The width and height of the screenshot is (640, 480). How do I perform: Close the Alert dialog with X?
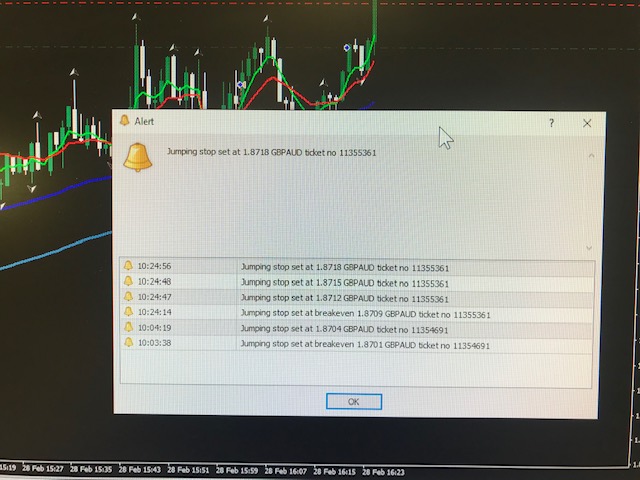coord(587,123)
